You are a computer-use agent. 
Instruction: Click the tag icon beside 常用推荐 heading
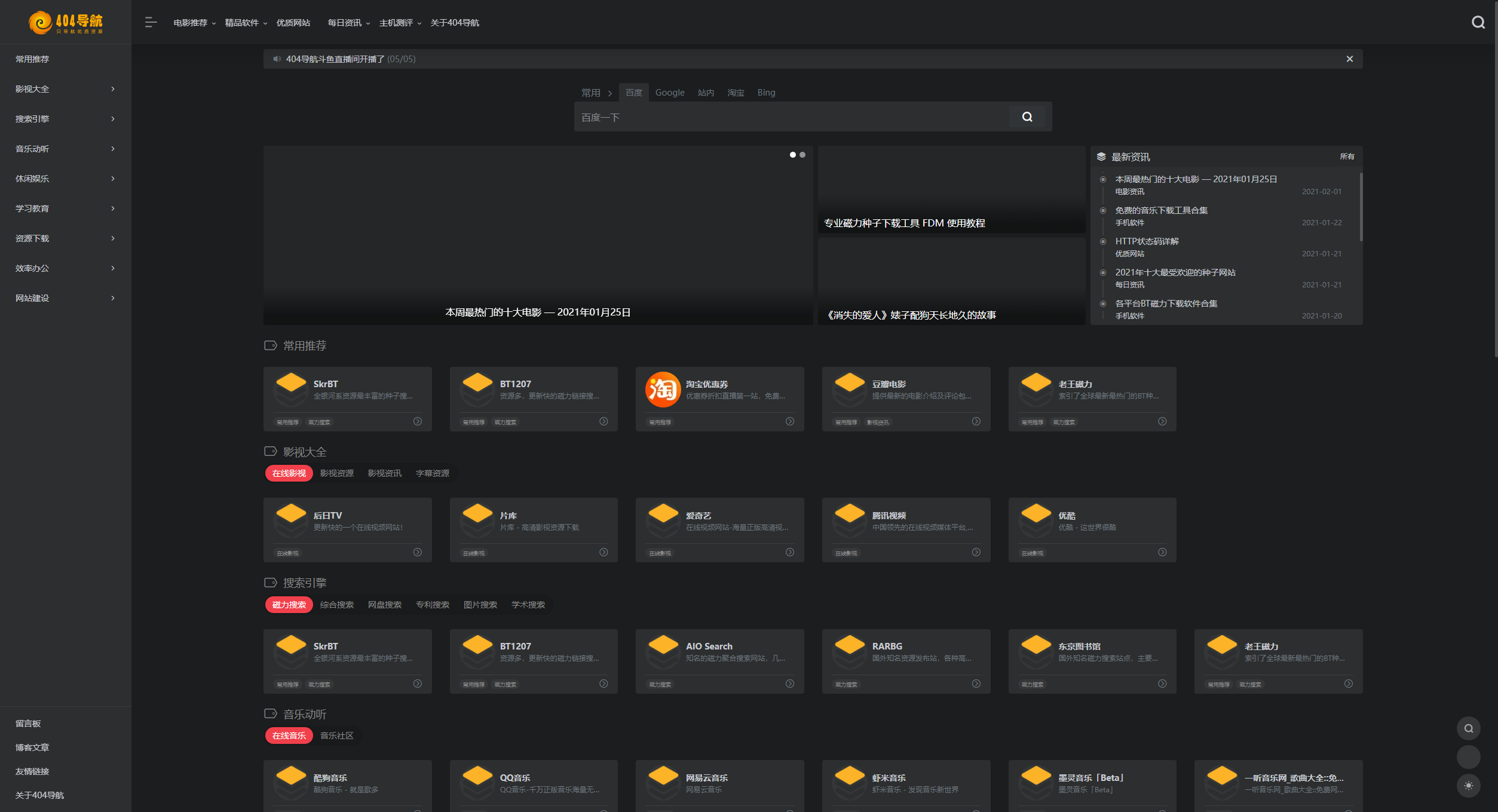coord(271,346)
